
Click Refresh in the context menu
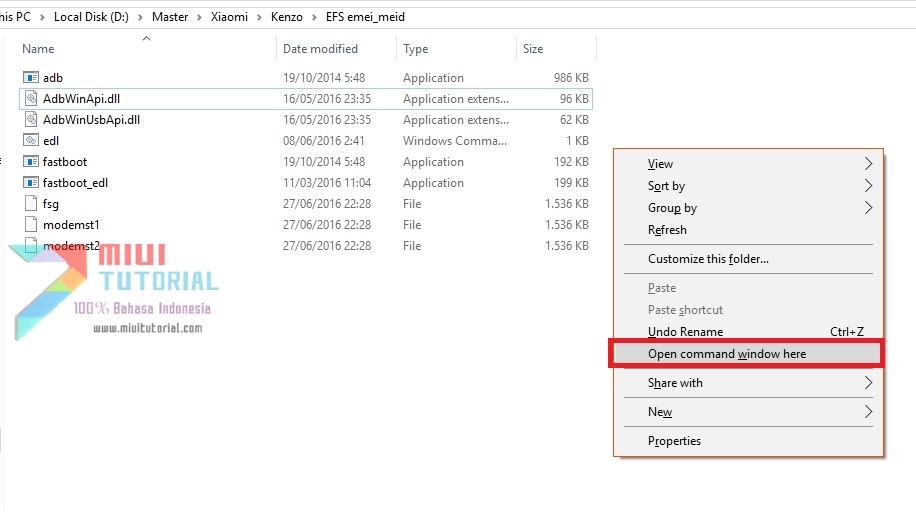[667, 230]
